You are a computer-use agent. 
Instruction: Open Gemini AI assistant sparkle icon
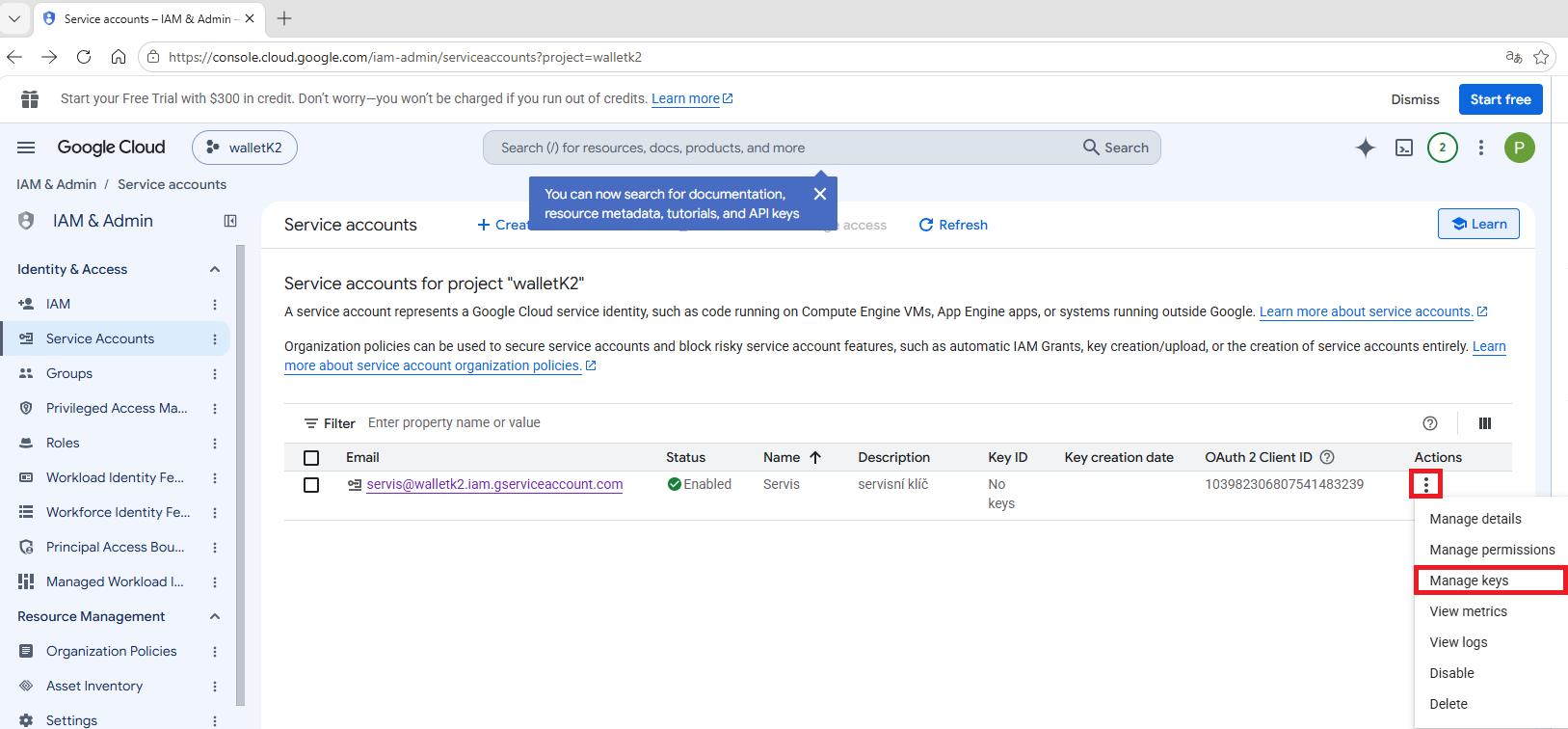click(x=1365, y=148)
